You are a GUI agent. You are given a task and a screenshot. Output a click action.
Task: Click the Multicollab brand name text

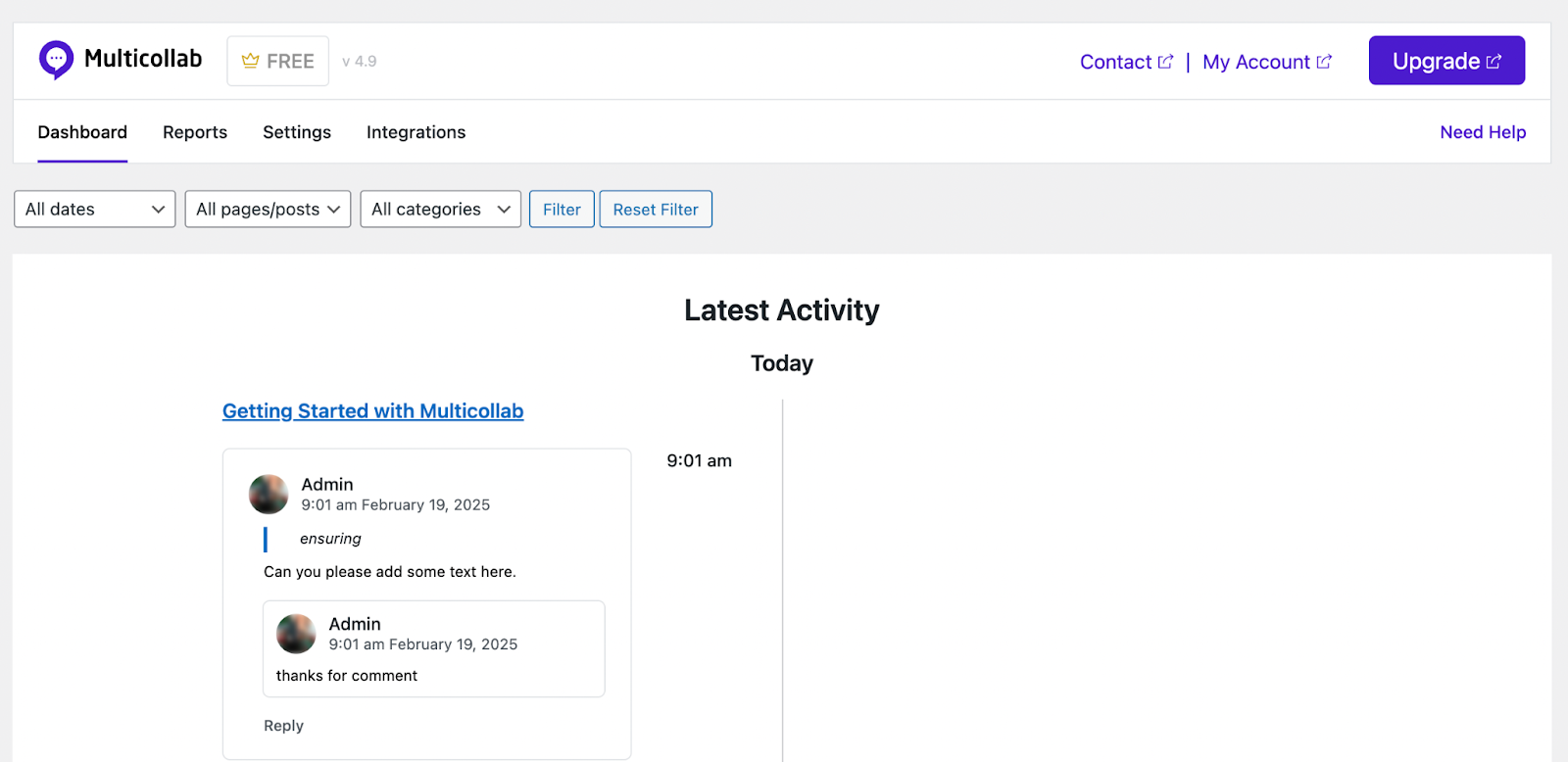143,59
